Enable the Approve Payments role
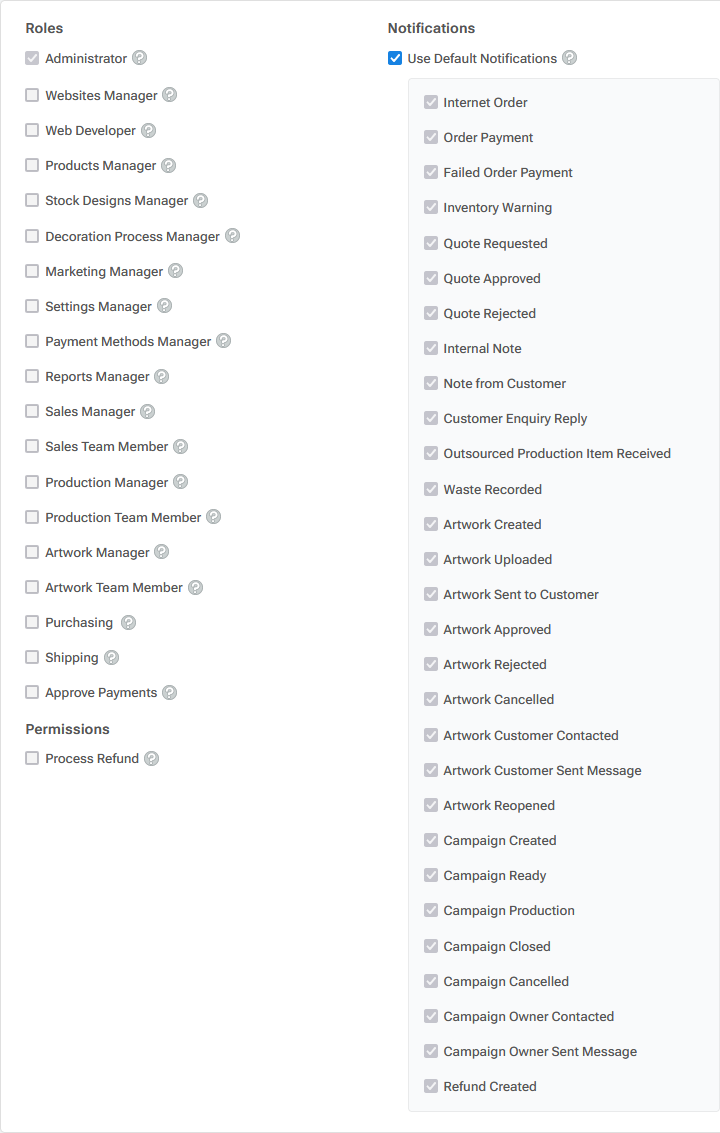720x1133 pixels. tap(31, 692)
